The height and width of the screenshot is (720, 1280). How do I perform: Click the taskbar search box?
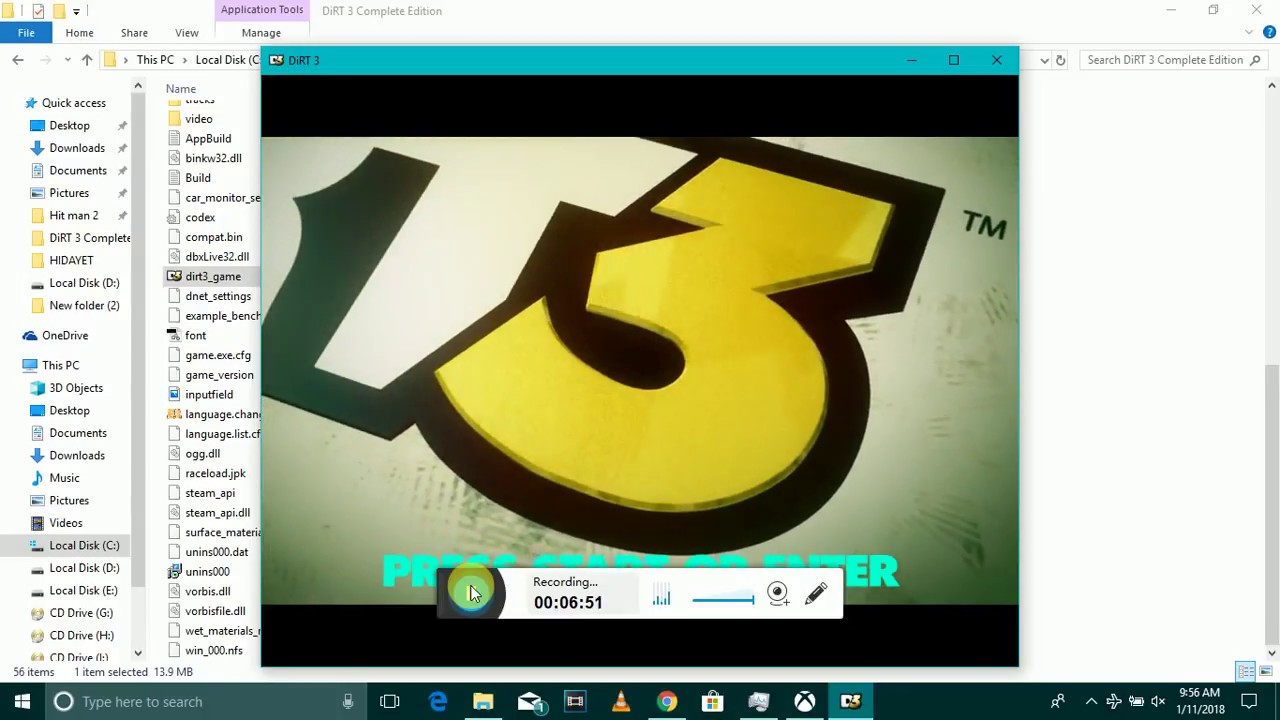(205, 702)
